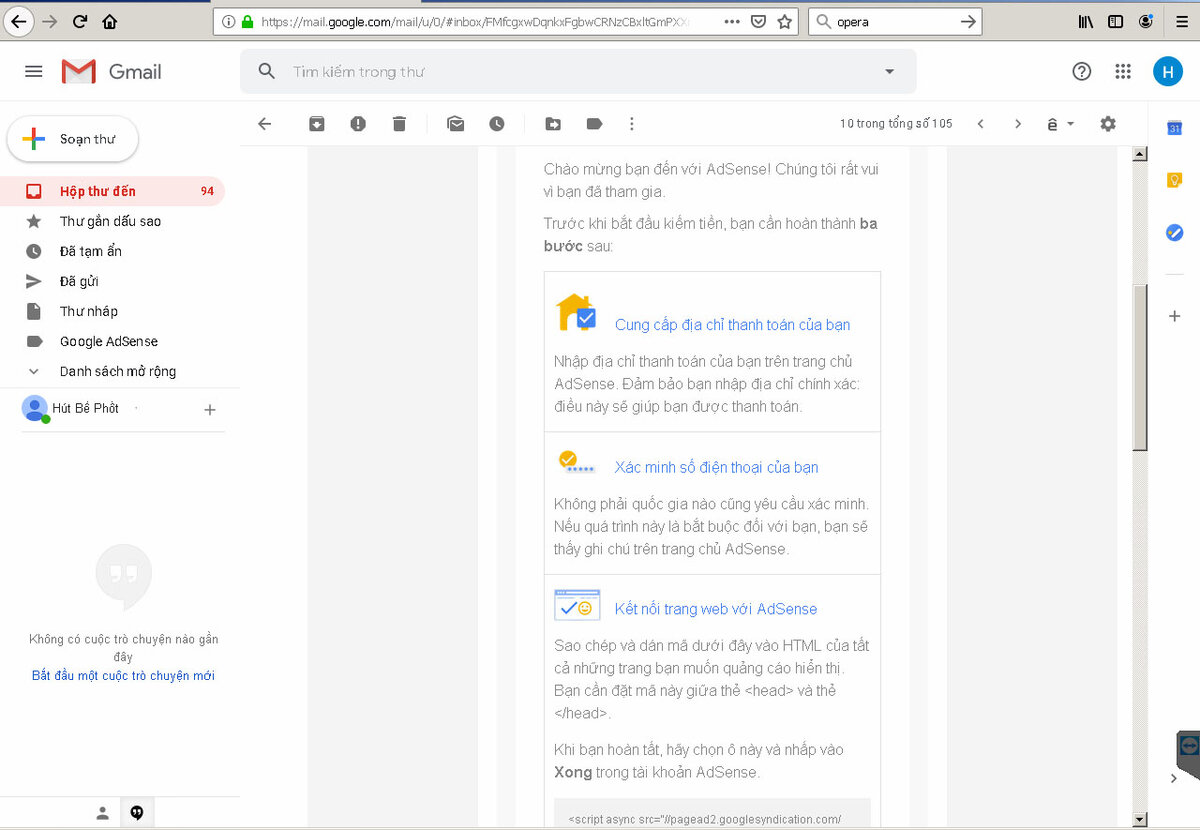Report this email as spam
The height and width of the screenshot is (830, 1200).
tap(358, 124)
